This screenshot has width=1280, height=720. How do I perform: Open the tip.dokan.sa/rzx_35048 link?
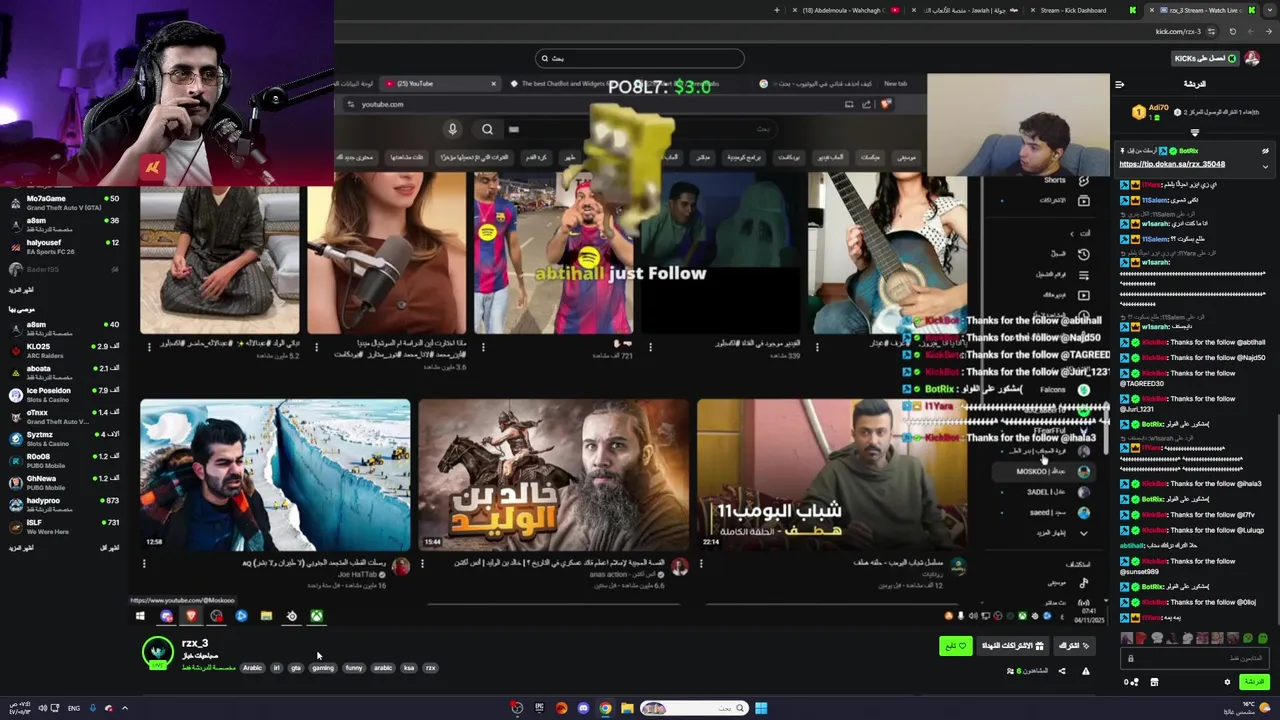pos(1172,164)
